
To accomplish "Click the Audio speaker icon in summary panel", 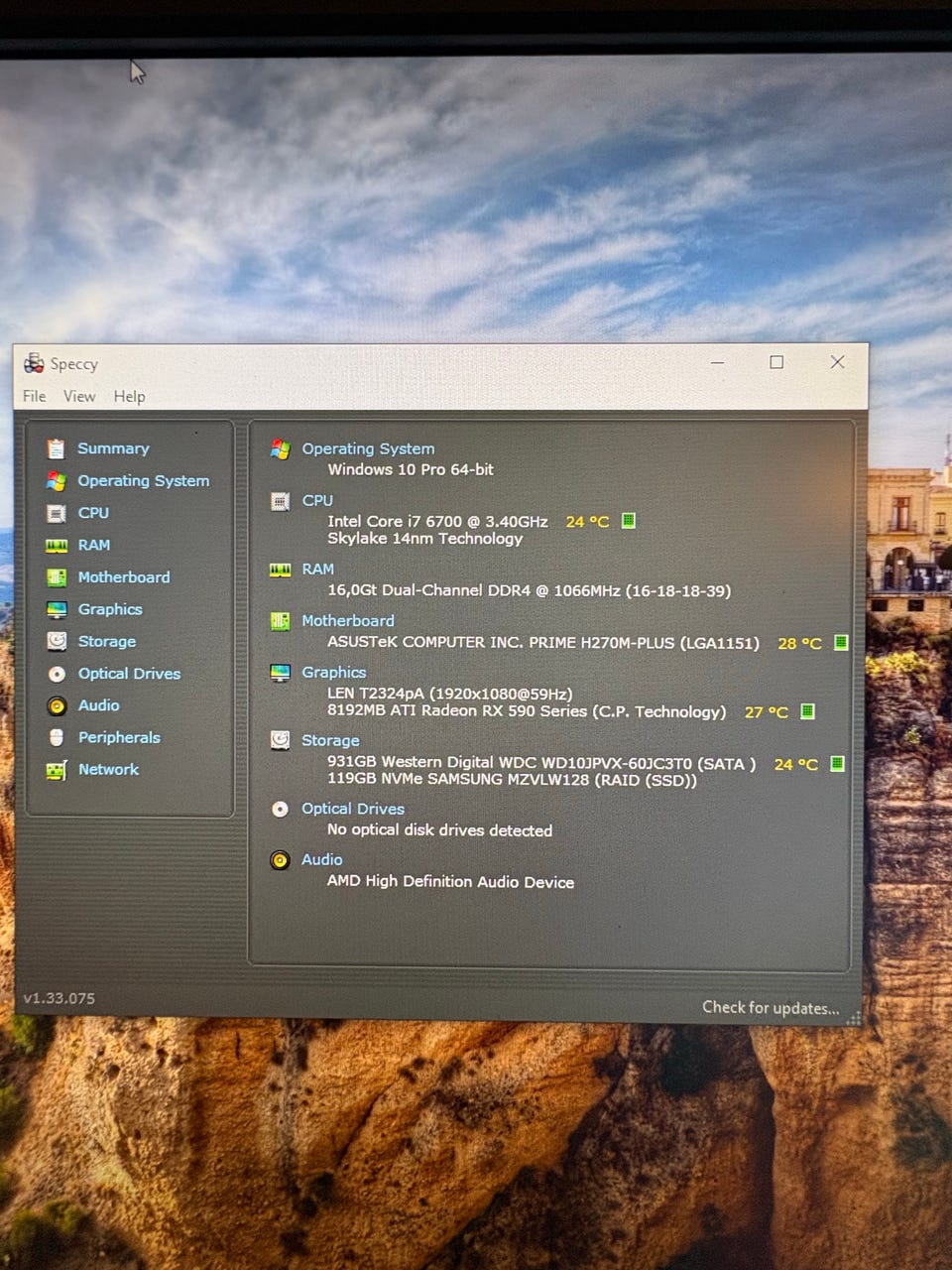I will [x=281, y=860].
